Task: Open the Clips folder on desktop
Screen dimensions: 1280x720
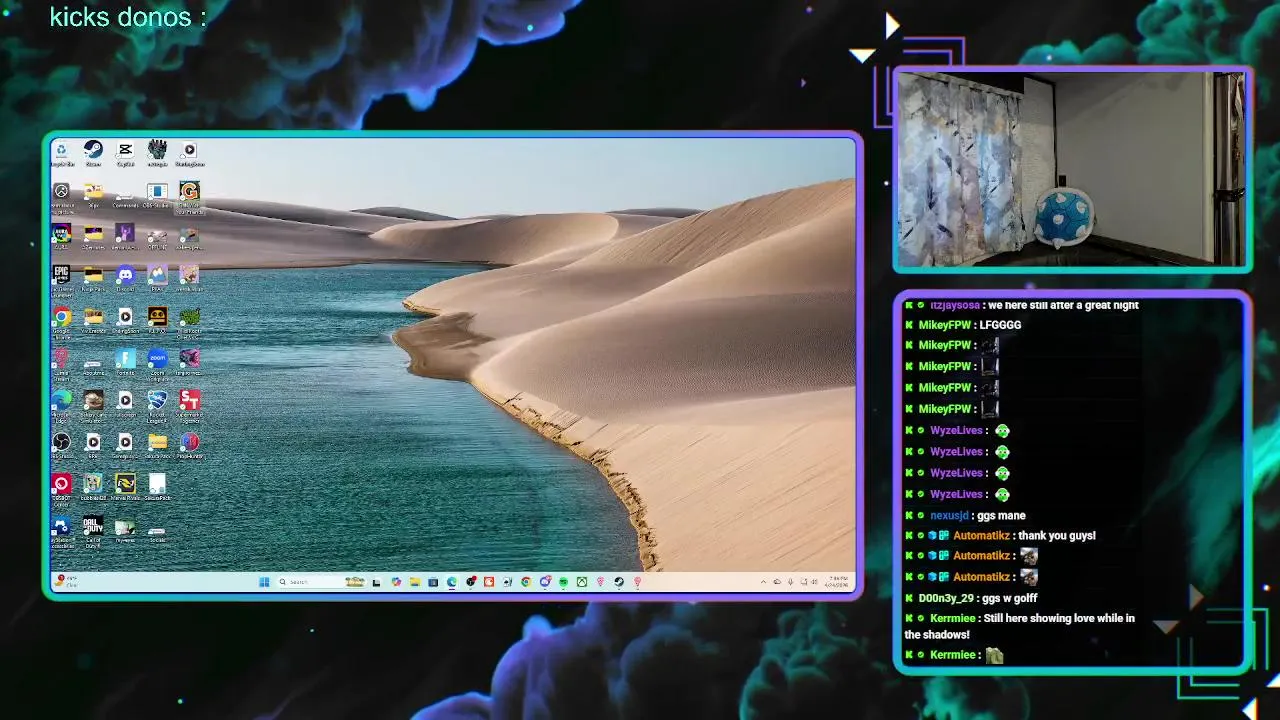Action: [x=93, y=192]
